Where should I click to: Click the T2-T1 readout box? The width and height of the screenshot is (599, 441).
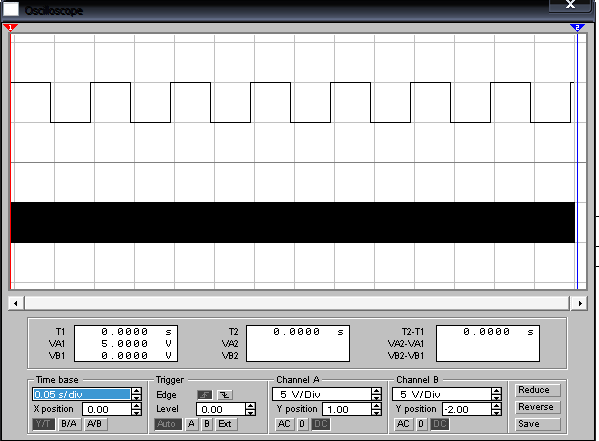point(488,344)
